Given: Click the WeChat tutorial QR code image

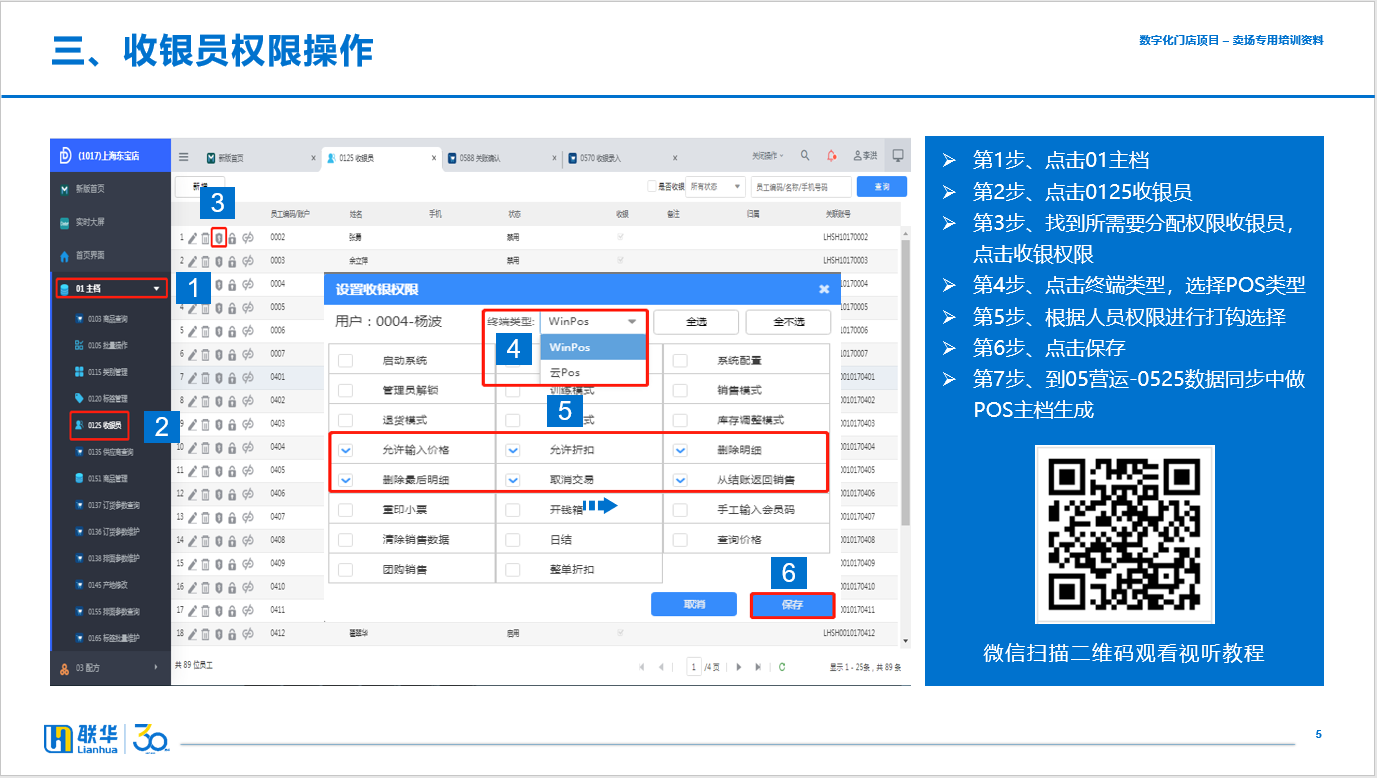Looking at the screenshot, I should click(1124, 535).
